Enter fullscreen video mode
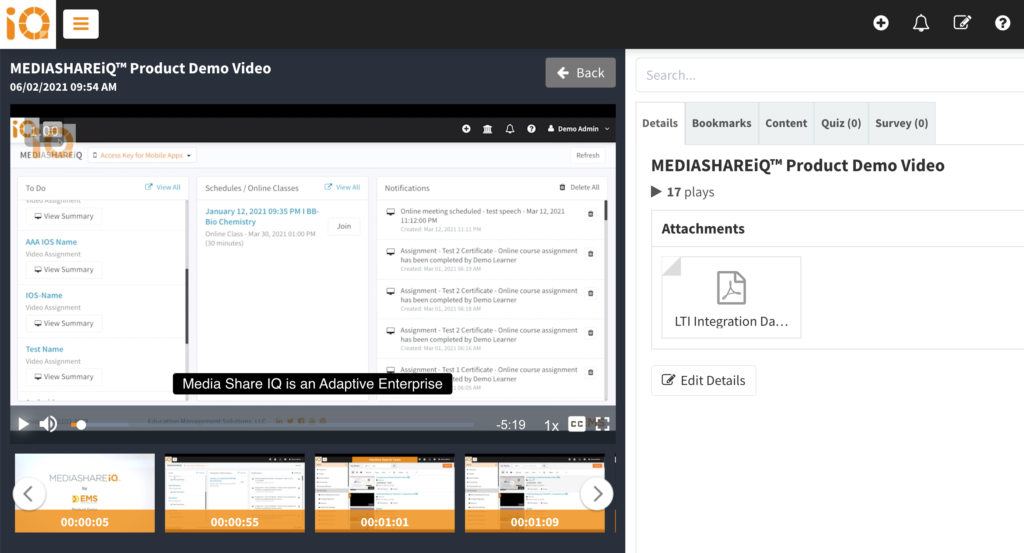The image size is (1024, 553). (x=602, y=424)
